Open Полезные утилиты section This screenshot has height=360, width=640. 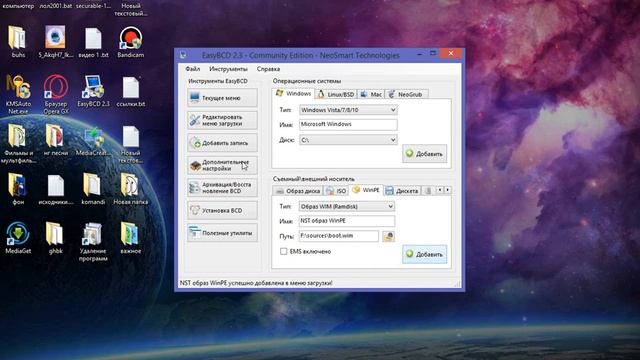coord(222,233)
